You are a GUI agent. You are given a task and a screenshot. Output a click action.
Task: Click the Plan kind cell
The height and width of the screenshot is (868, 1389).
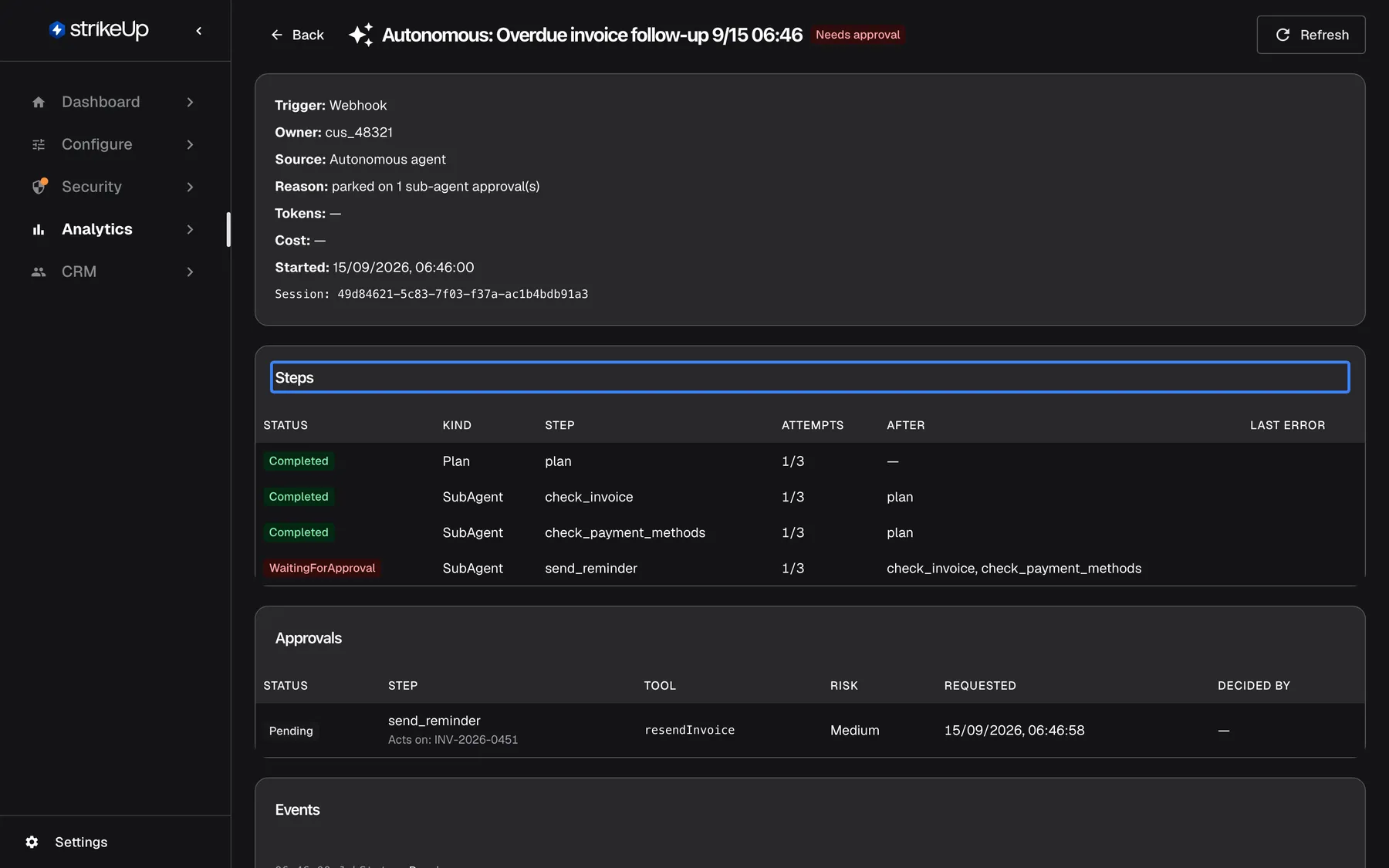456,461
